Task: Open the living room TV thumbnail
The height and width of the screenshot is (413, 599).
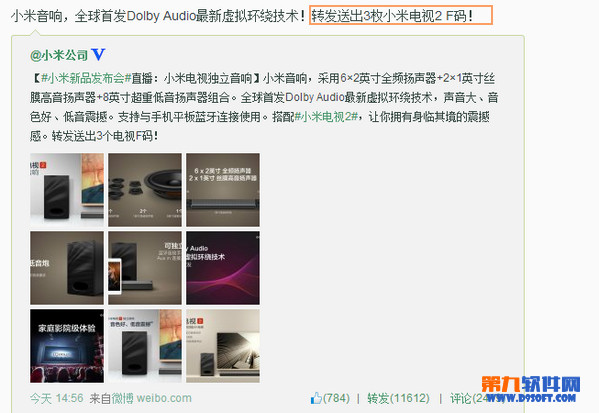Action: pyautogui.click(x=223, y=346)
